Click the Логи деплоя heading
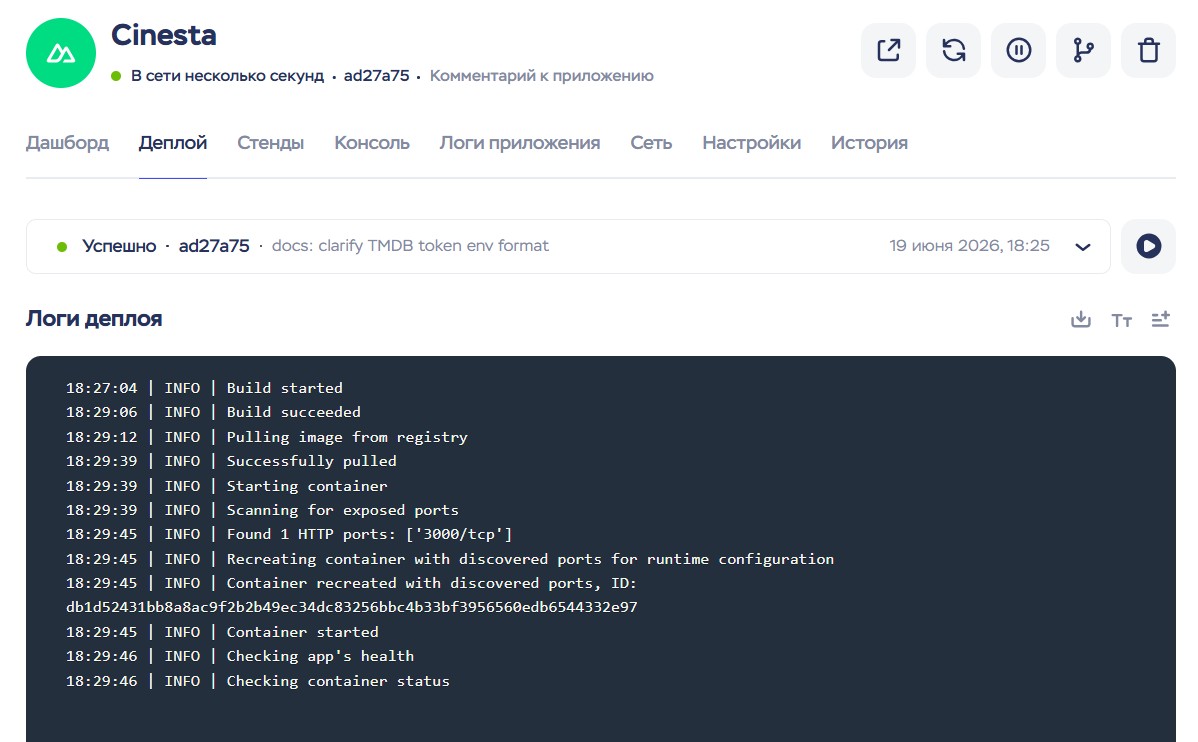The width and height of the screenshot is (1198, 742). tap(94, 319)
